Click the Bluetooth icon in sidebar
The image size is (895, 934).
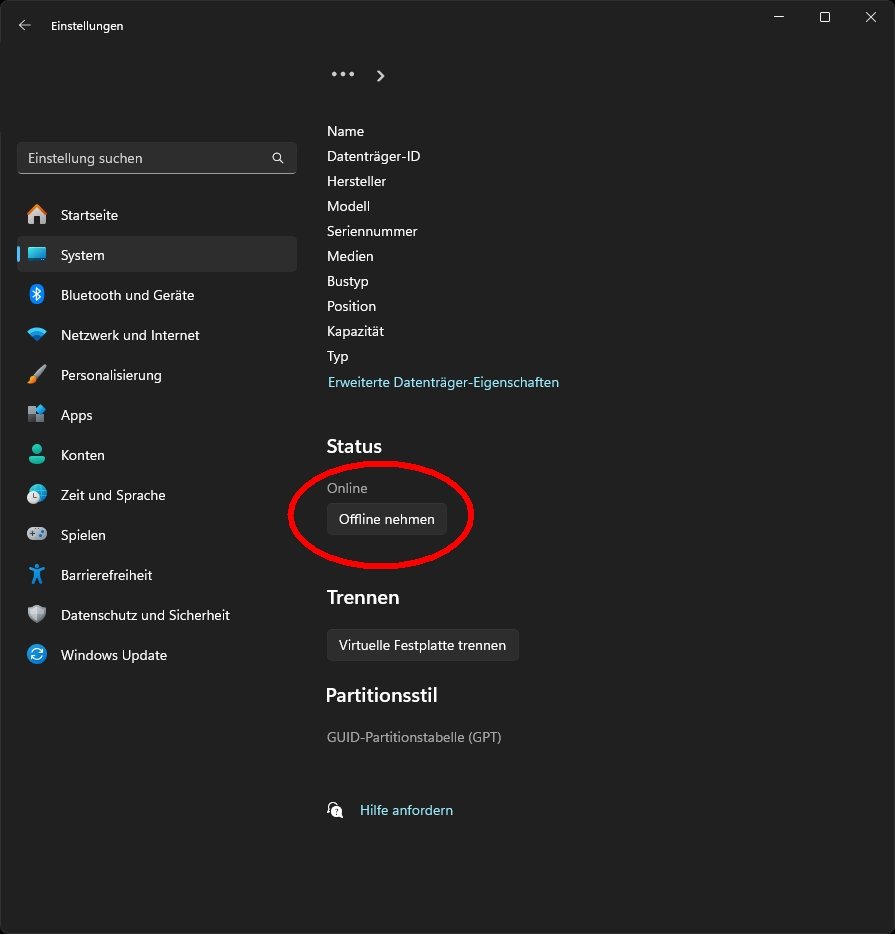click(37, 294)
